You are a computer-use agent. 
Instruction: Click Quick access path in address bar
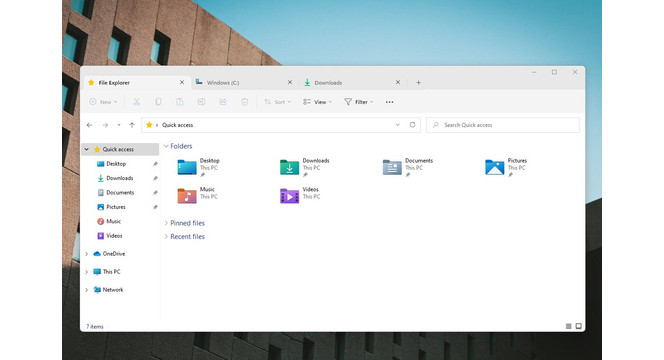(x=177, y=125)
